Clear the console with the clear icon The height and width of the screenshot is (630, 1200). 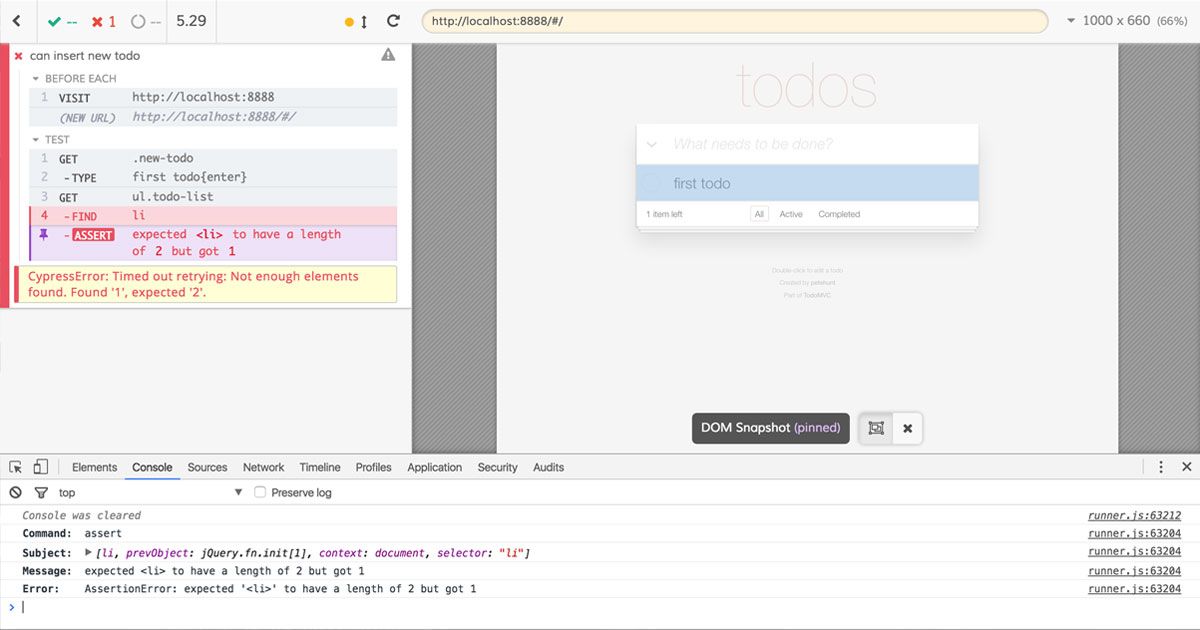16,492
